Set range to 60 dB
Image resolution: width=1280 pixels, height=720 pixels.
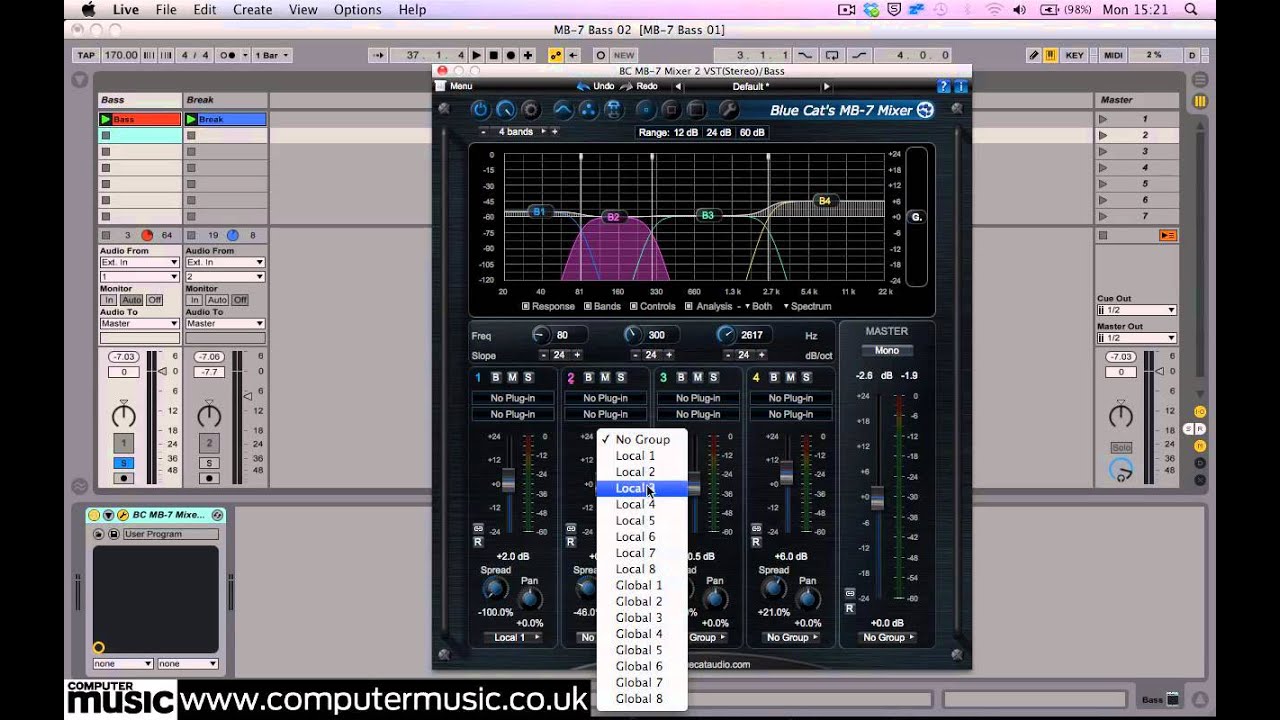click(x=752, y=132)
